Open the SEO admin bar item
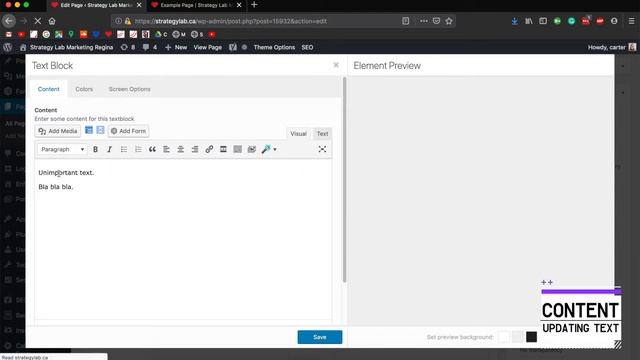Viewport: 640px width, 360px height. 307,47
